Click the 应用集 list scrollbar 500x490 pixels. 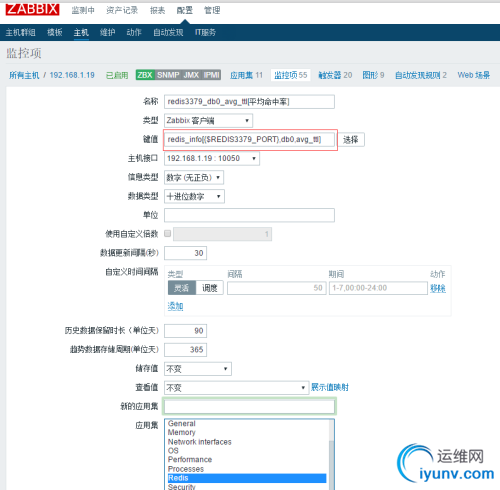(331, 455)
